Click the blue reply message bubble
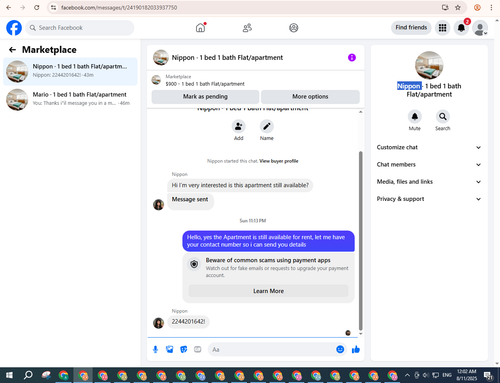Screen dimensions: 500x383 (268, 241)
